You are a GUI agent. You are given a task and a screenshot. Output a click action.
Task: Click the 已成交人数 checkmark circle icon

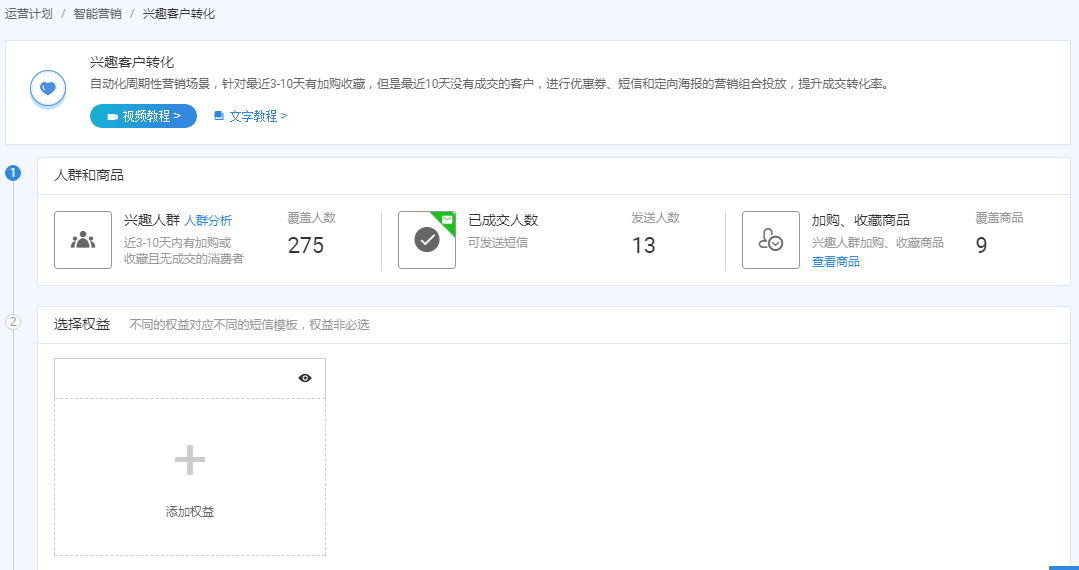click(426, 240)
